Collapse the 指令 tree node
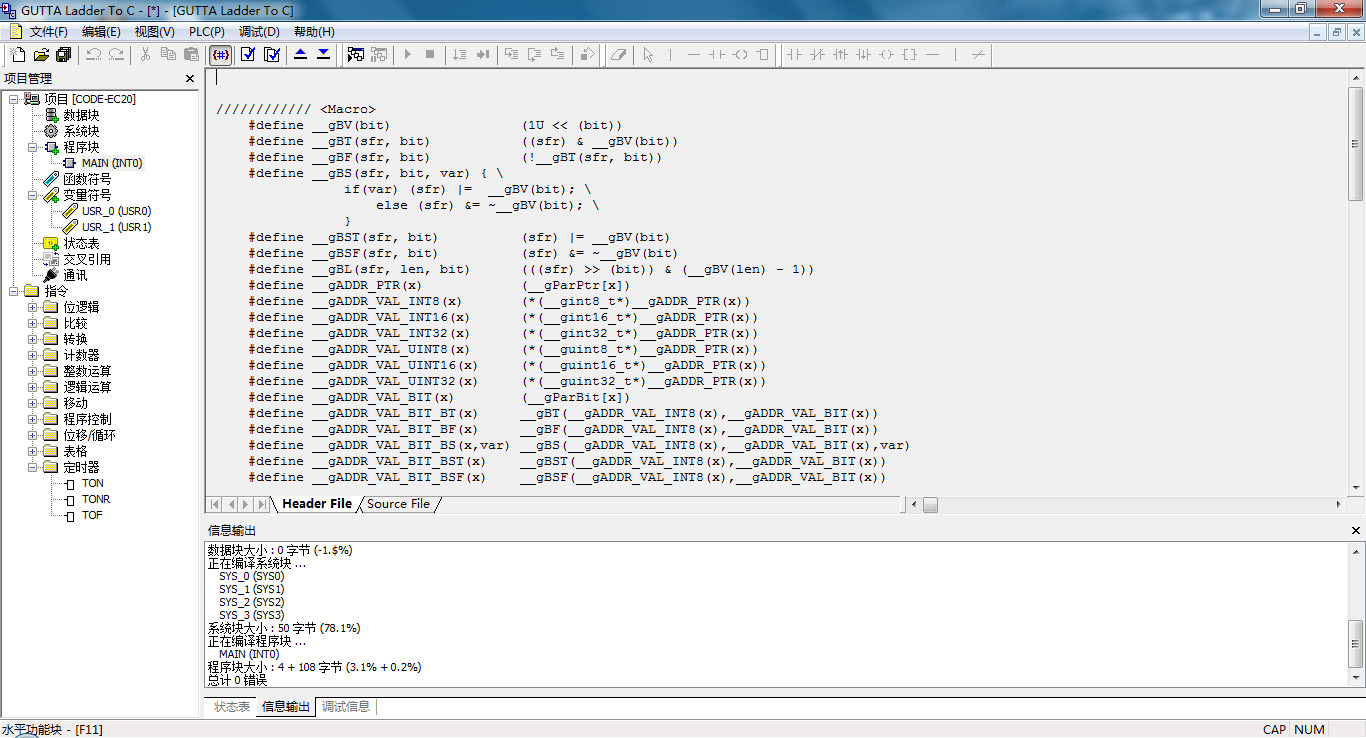 coord(14,291)
